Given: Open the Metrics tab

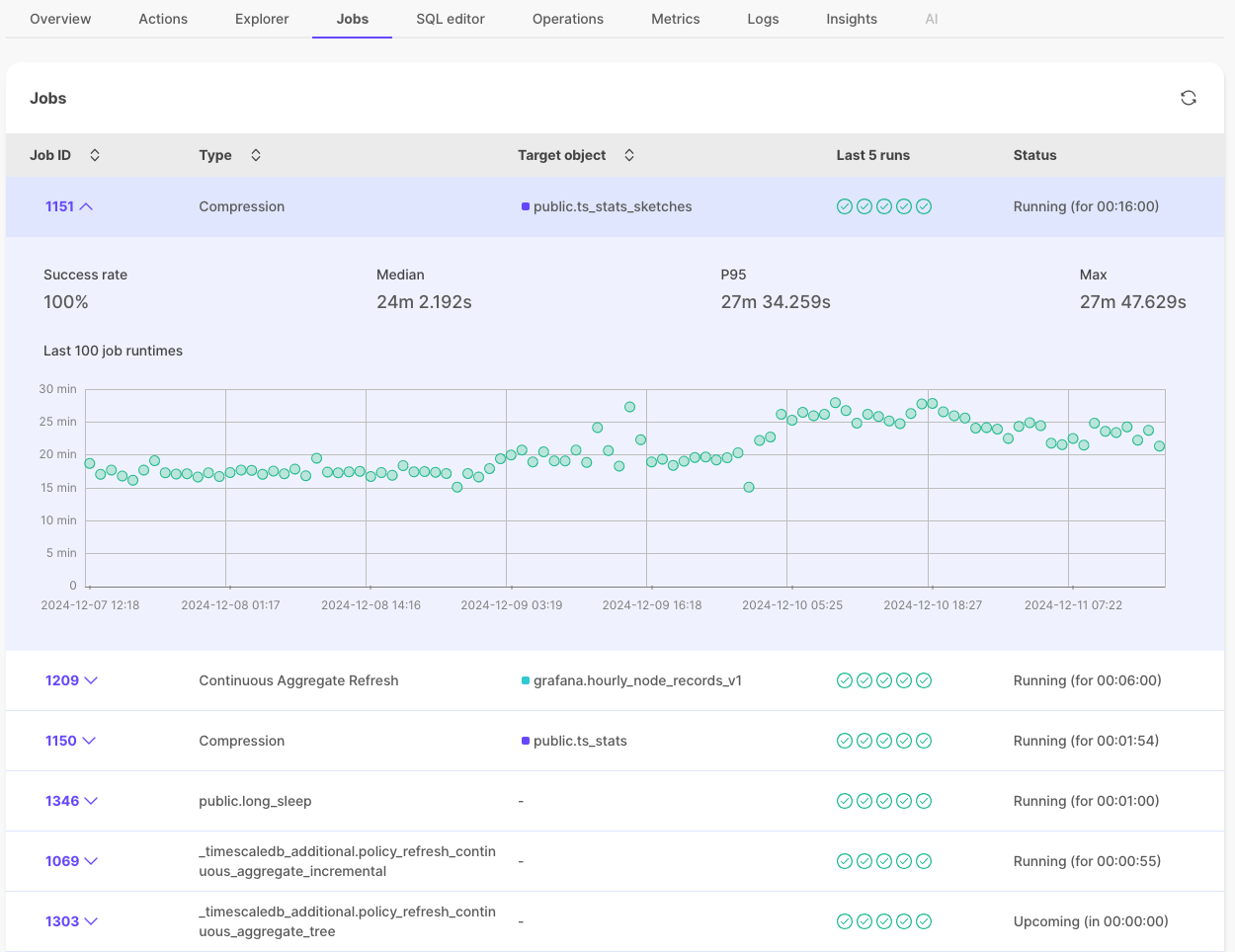Looking at the screenshot, I should [676, 19].
